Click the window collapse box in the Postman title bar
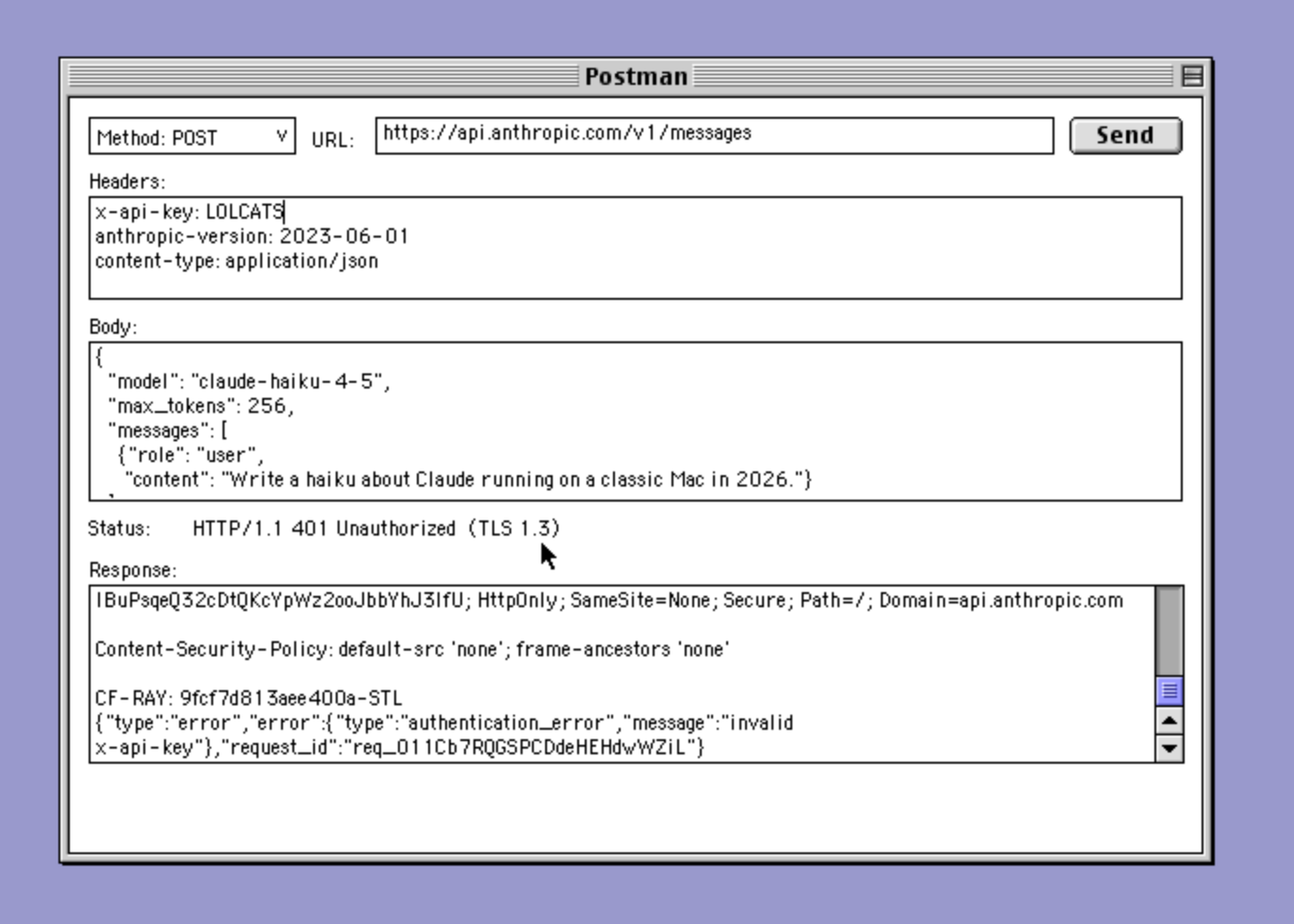The height and width of the screenshot is (924, 1294). 1192,75
